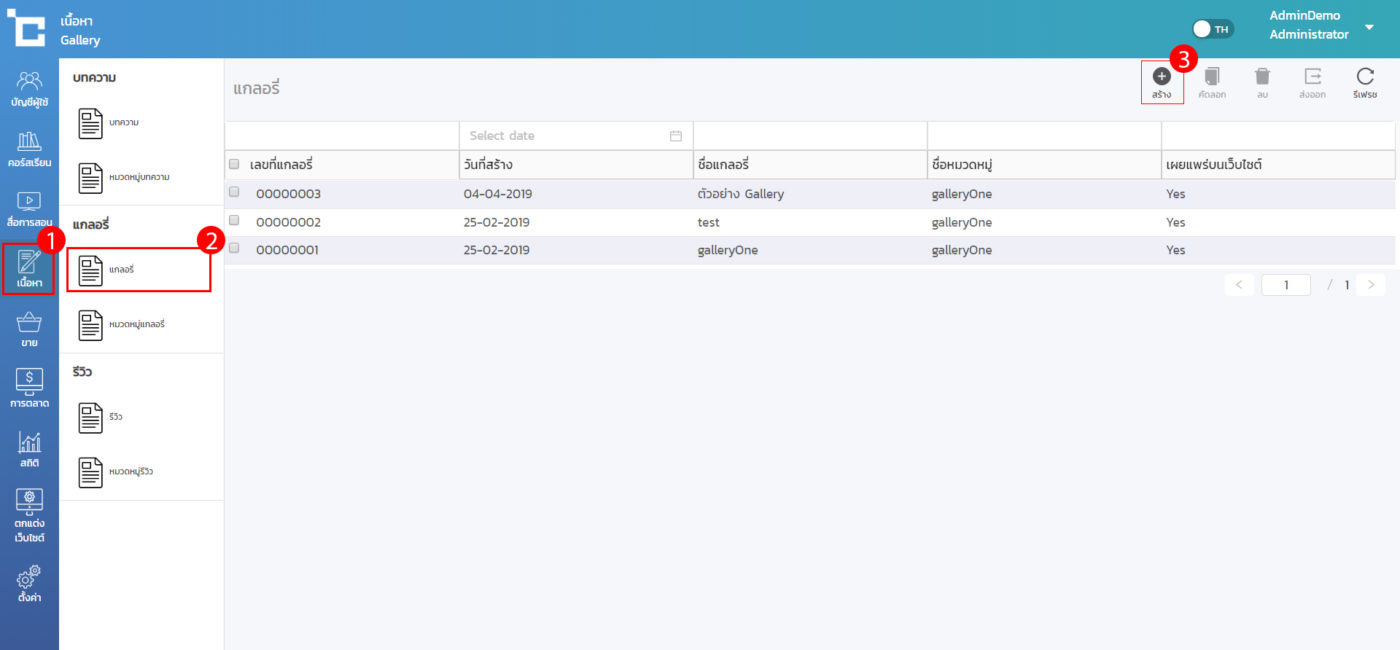Tick the select-all checkbox in table header

tap(234, 164)
